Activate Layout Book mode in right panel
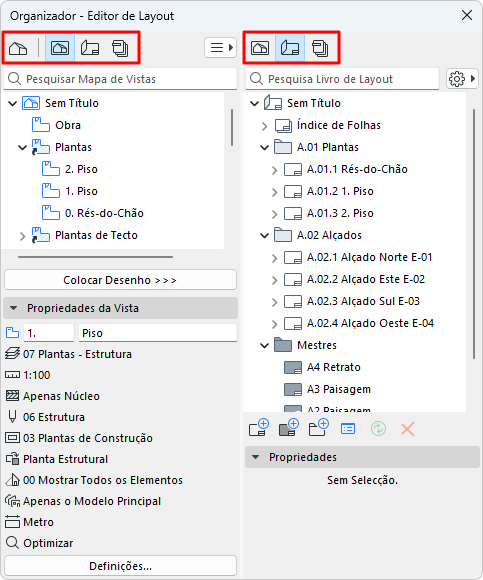 pos(290,48)
